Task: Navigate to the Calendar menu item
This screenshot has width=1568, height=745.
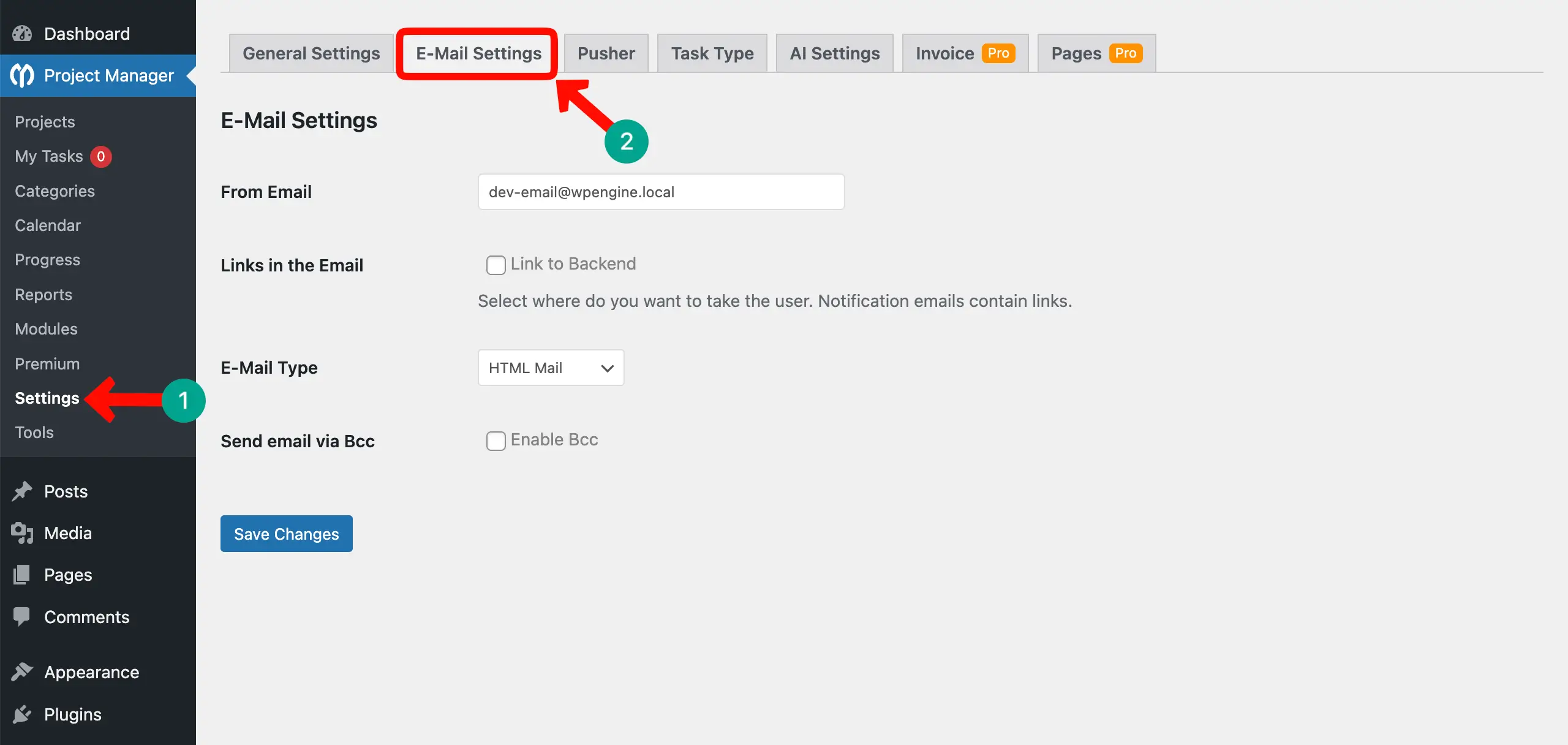Action: coord(47,225)
